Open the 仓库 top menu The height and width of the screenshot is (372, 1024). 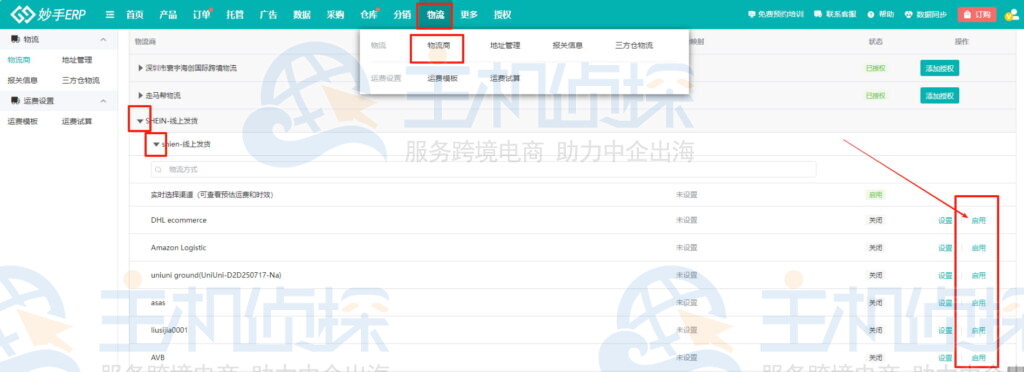[x=369, y=14]
